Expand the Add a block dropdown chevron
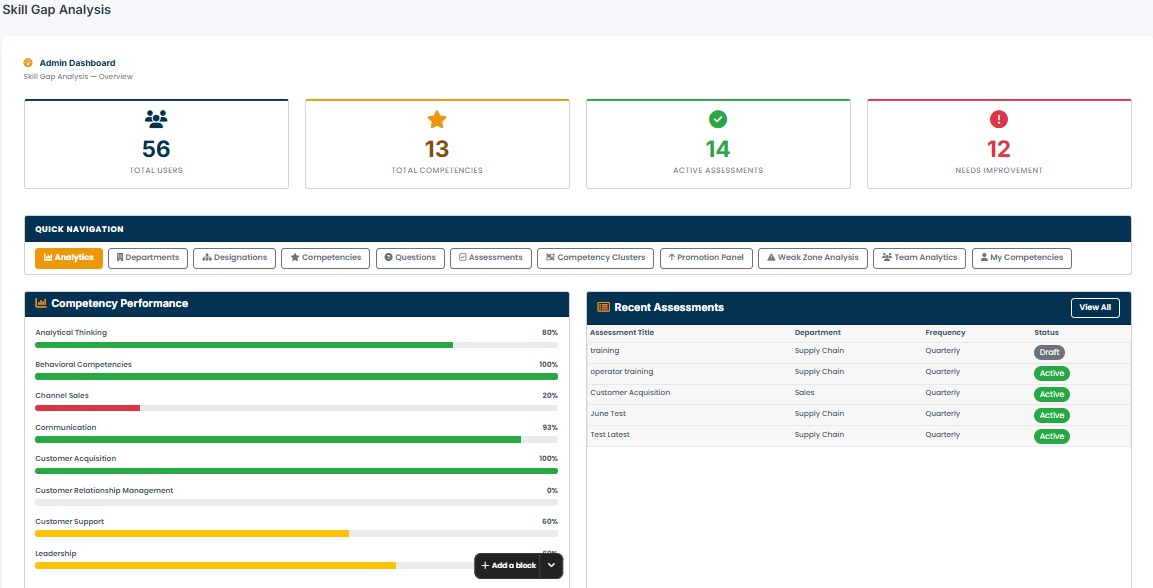This screenshot has width=1153, height=588. pyautogui.click(x=551, y=565)
